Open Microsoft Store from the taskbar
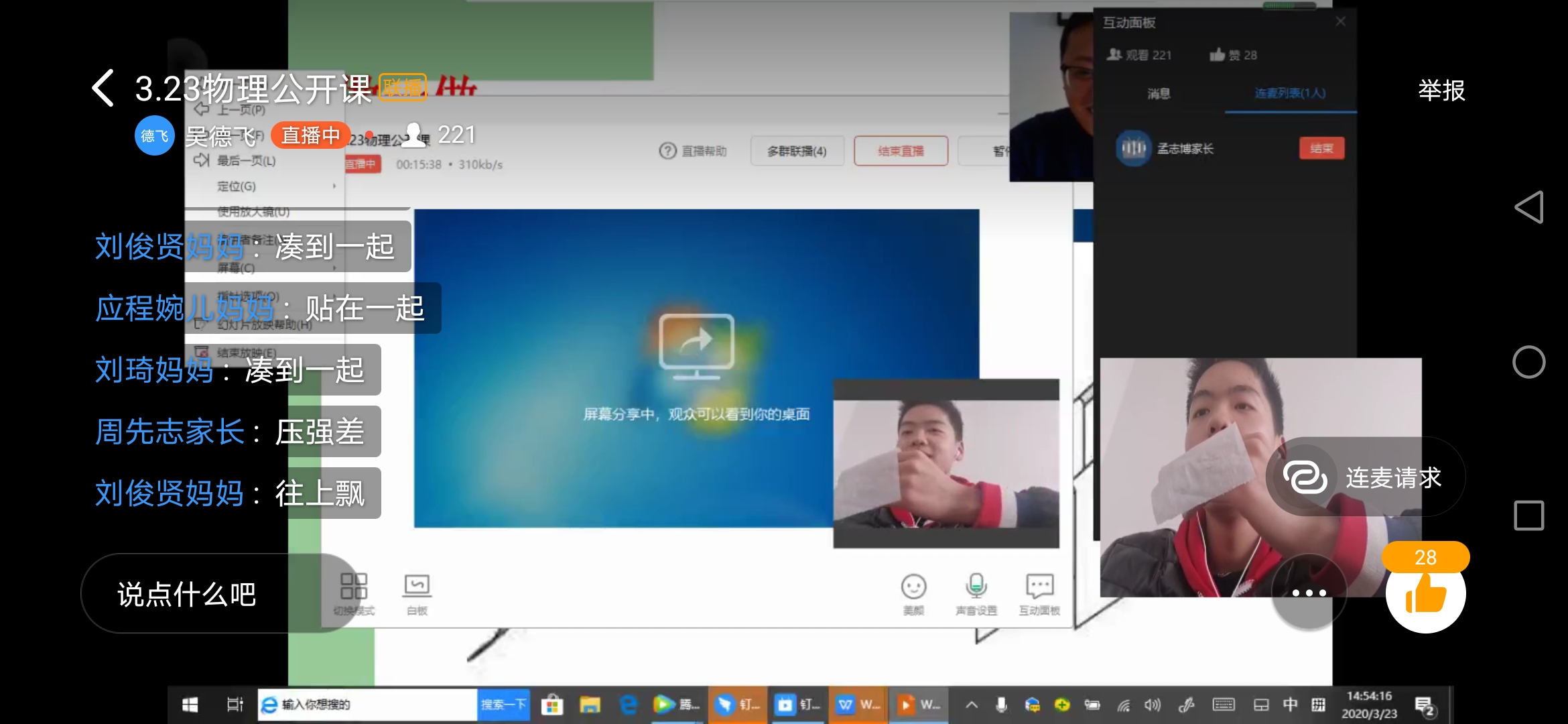 click(552, 705)
